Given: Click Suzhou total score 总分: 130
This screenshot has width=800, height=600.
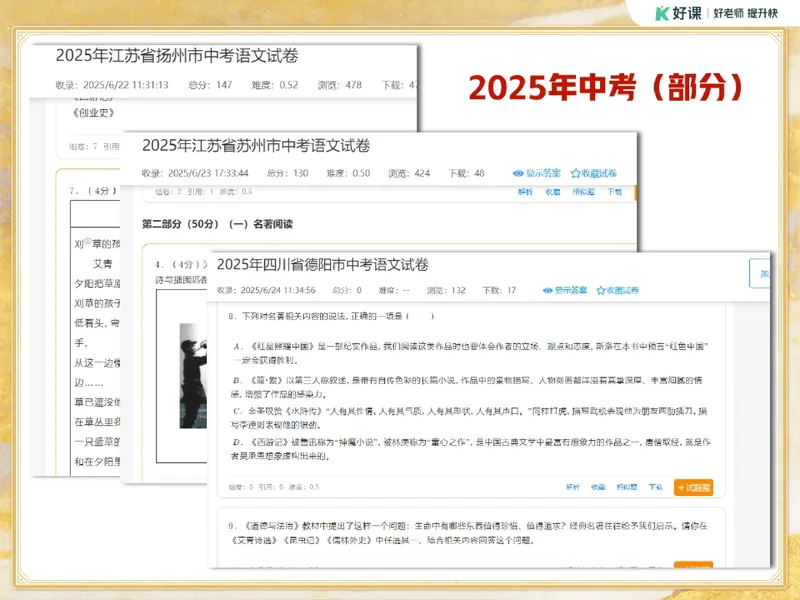Looking at the screenshot, I should [288, 173].
